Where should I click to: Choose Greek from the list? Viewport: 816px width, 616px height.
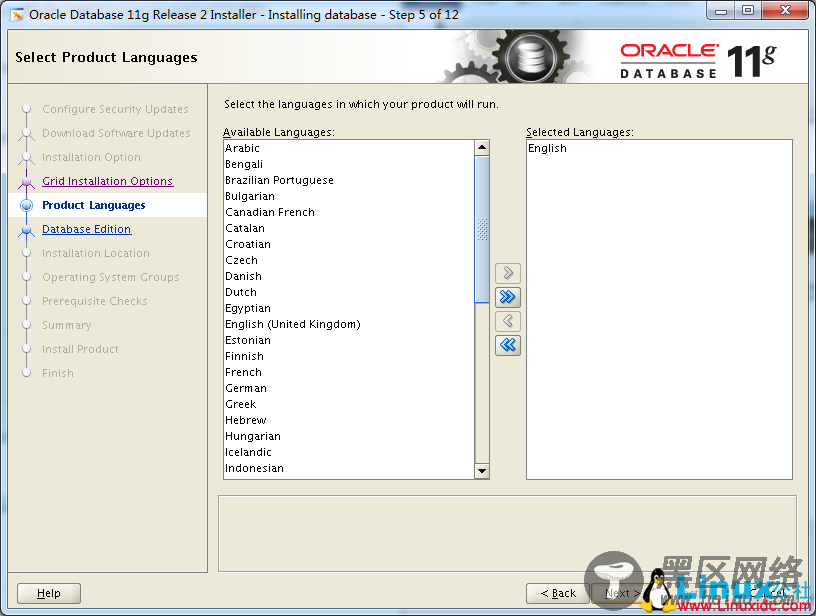point(349,404)
